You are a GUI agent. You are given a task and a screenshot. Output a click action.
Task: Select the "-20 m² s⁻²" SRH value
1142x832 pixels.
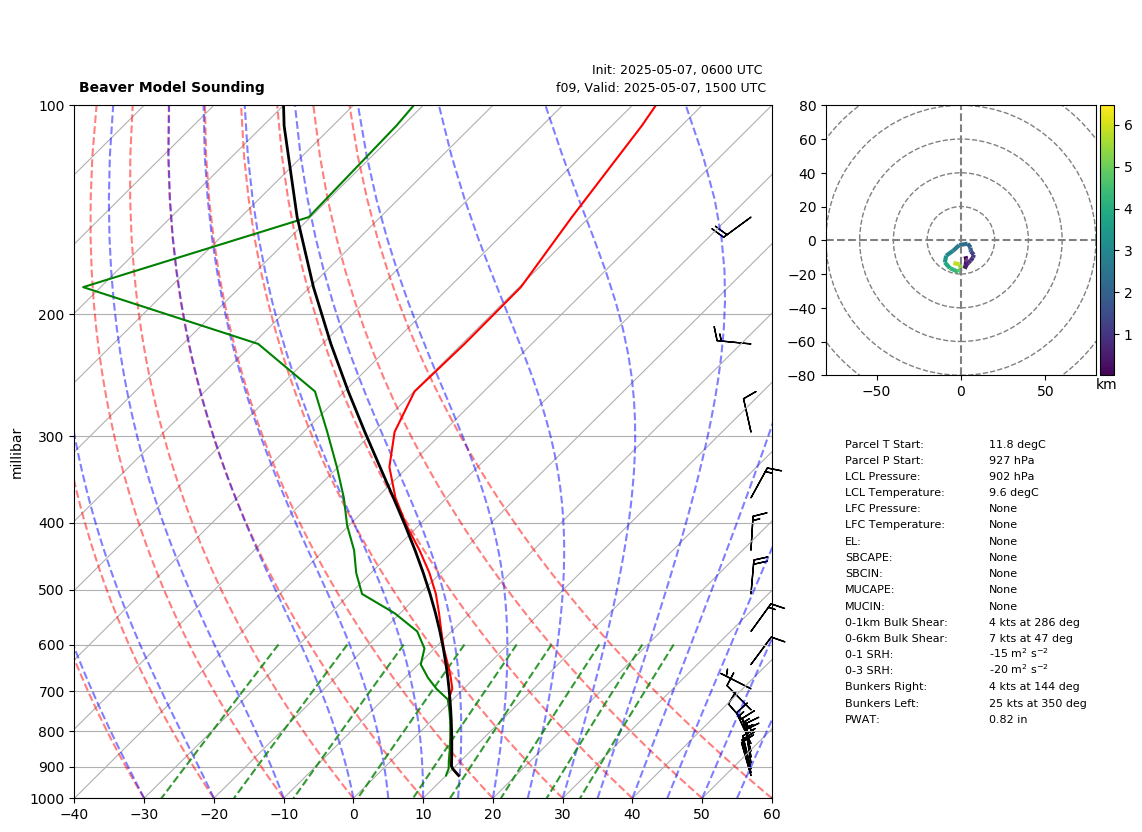[1019, 670]
